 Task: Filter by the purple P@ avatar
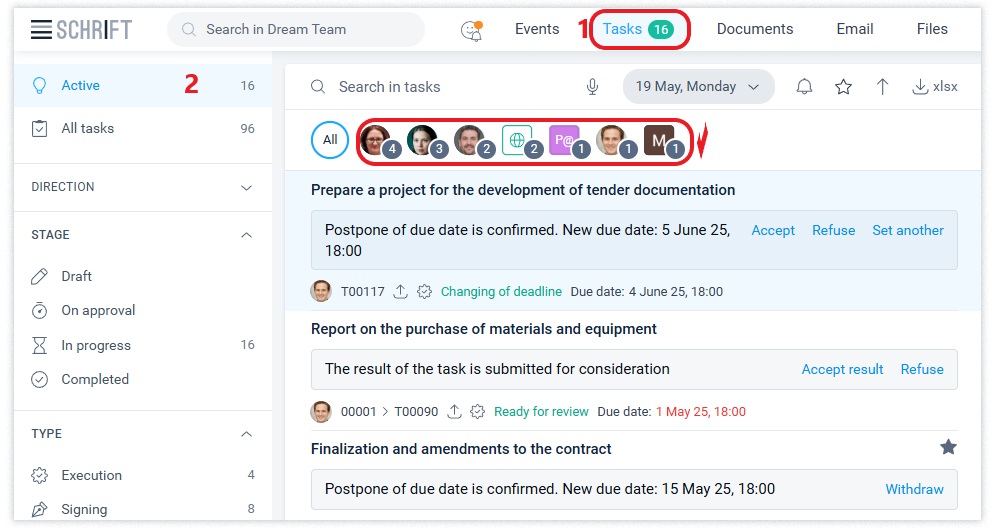(x=564, y=140)
